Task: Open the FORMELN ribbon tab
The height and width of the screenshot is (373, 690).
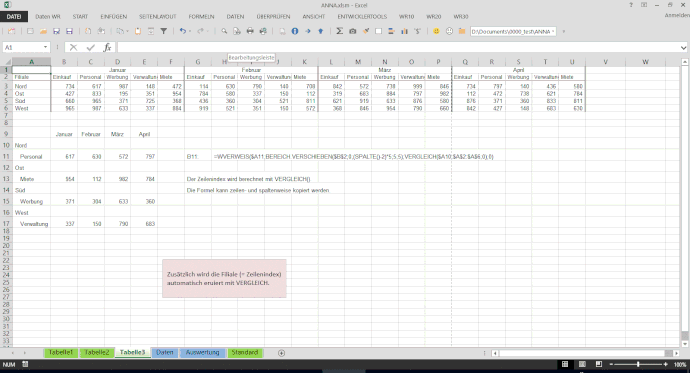Action: (202, 17)
